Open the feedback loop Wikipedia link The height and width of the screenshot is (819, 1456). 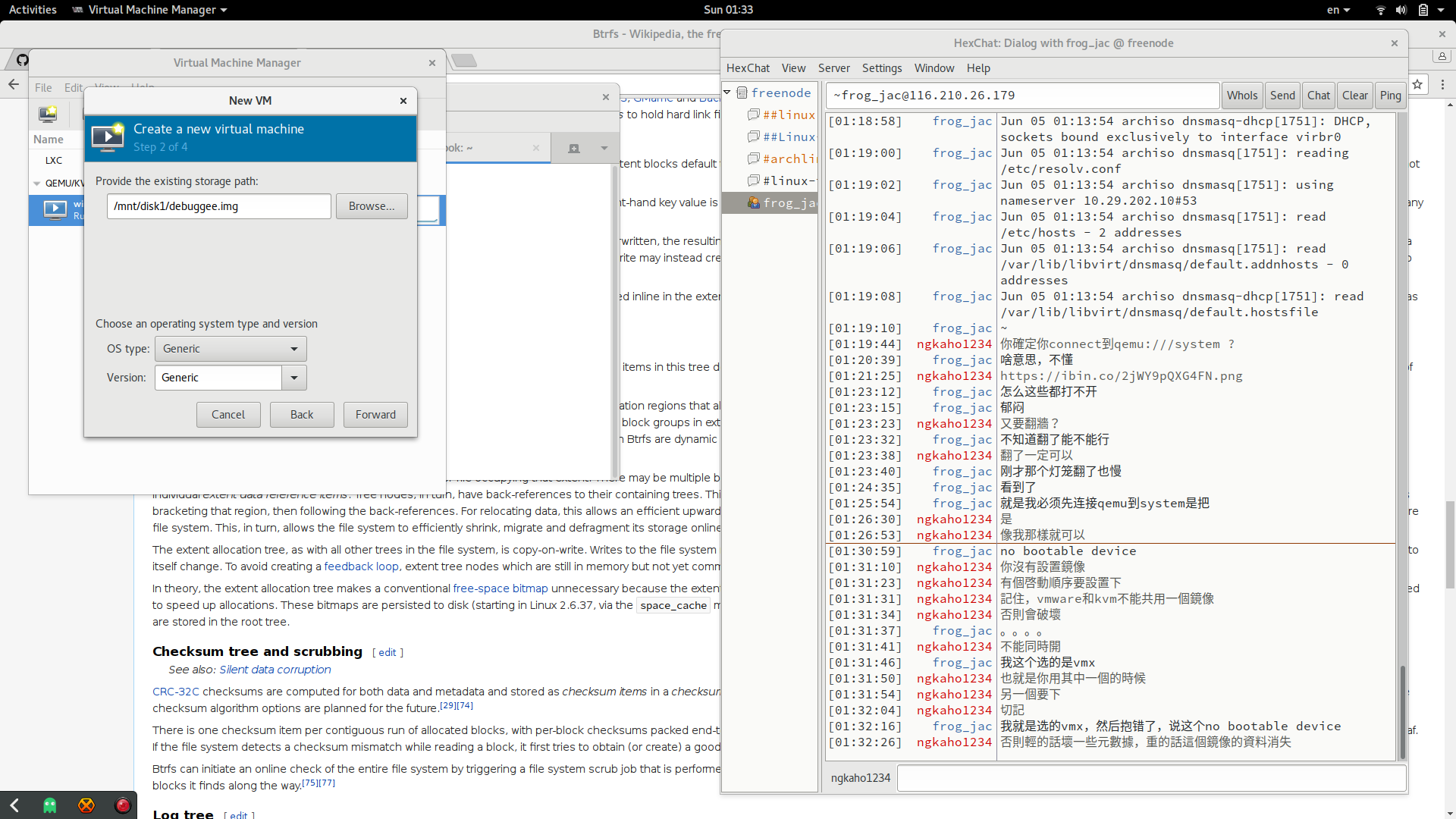[361, 566]
